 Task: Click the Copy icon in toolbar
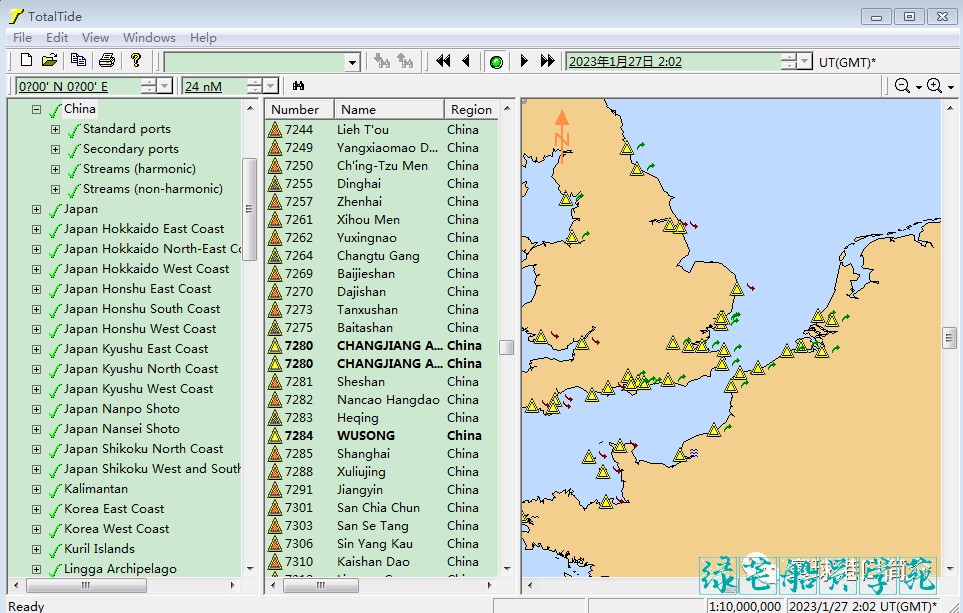pos(78,60)
